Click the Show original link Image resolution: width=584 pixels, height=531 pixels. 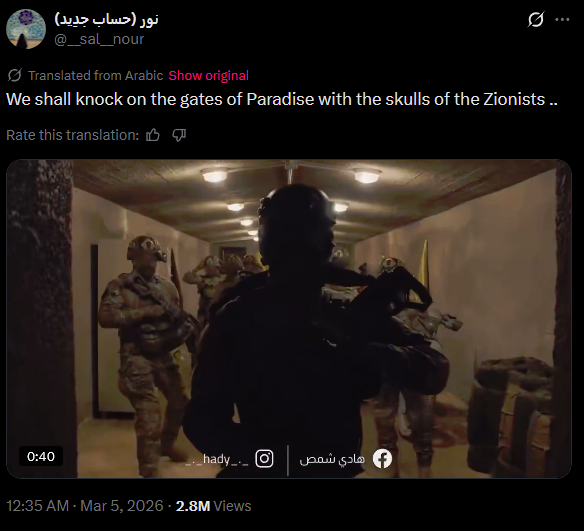208,76
